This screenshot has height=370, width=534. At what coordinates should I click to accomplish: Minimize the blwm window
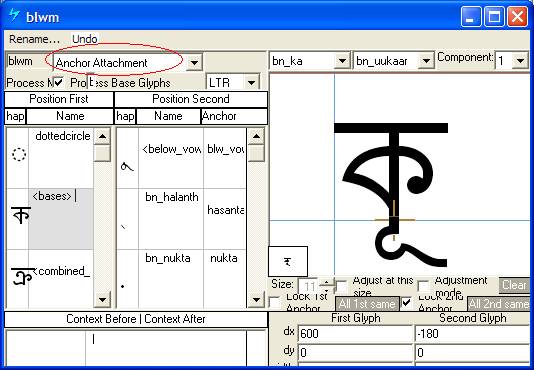pyautogui.click(x=471, y=16)
